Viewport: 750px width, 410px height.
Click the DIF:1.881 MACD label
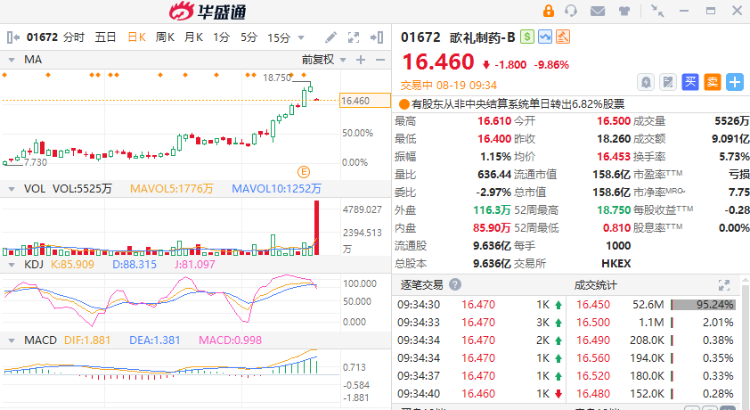pyautogui.click(x=87, y=340)
